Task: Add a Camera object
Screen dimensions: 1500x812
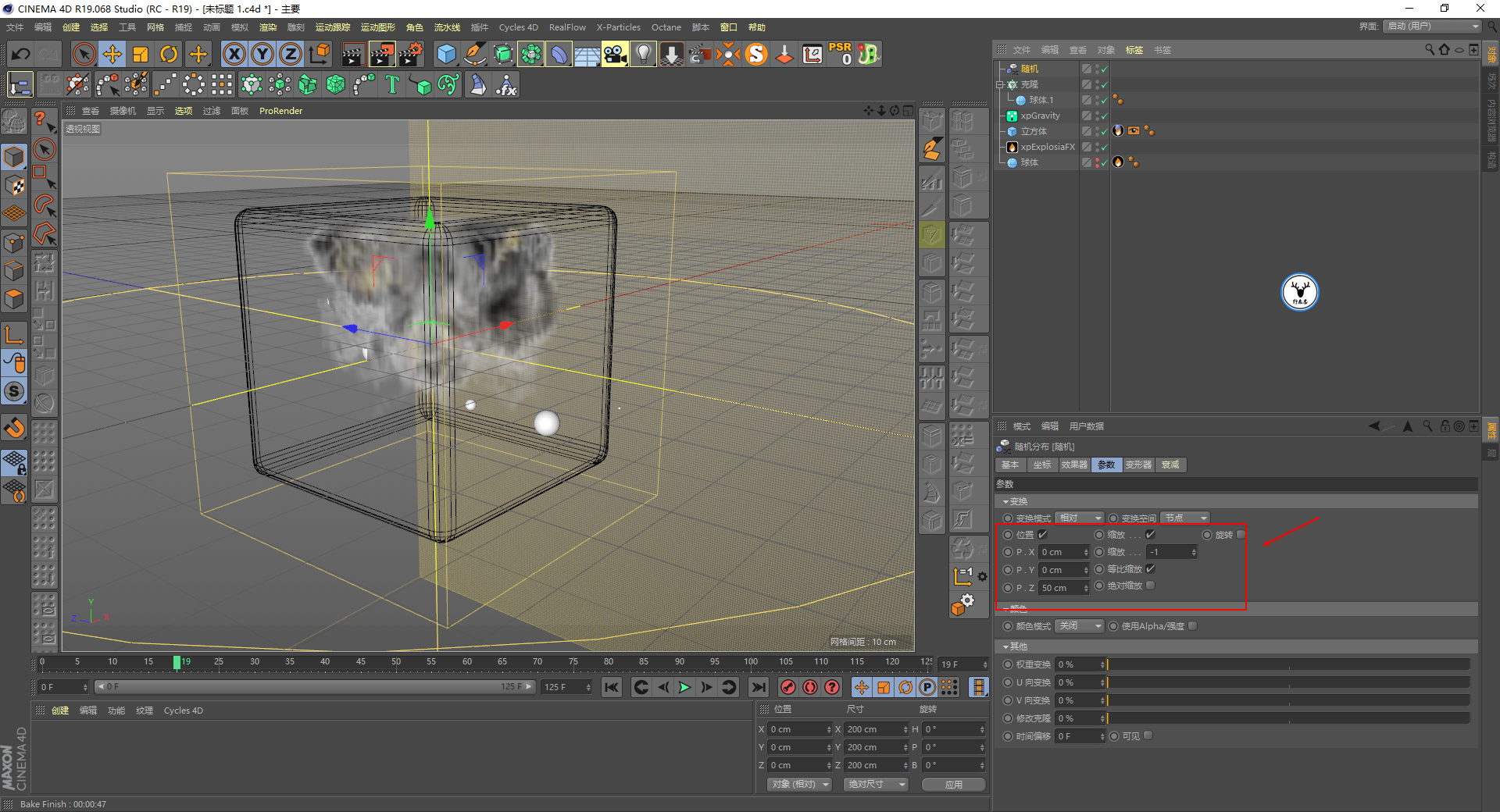Action: pyautogui.click(x=615, y=54)
